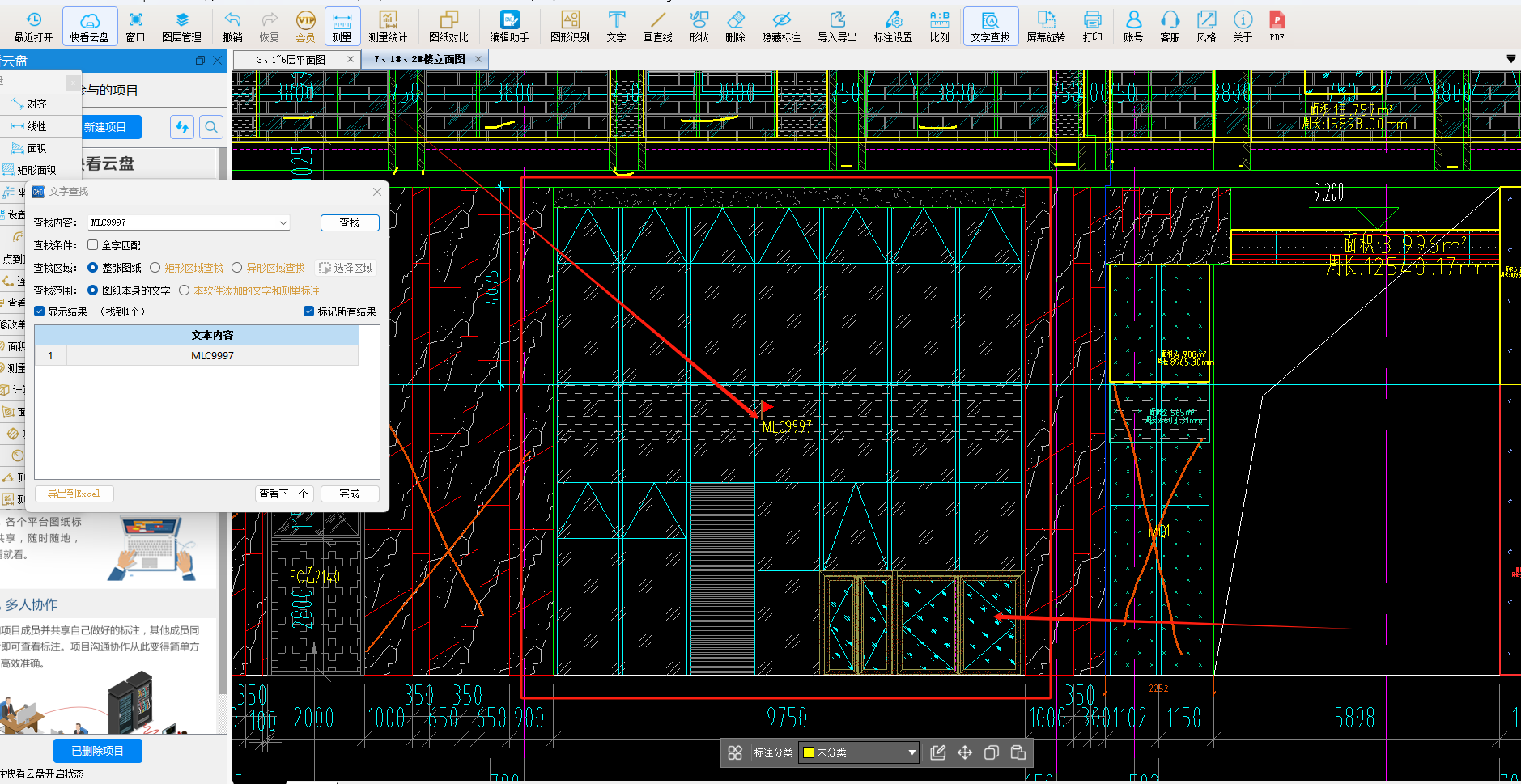
Task: Close the 7、1#、2#楼立面图 tab
Action: click(478, 59)
